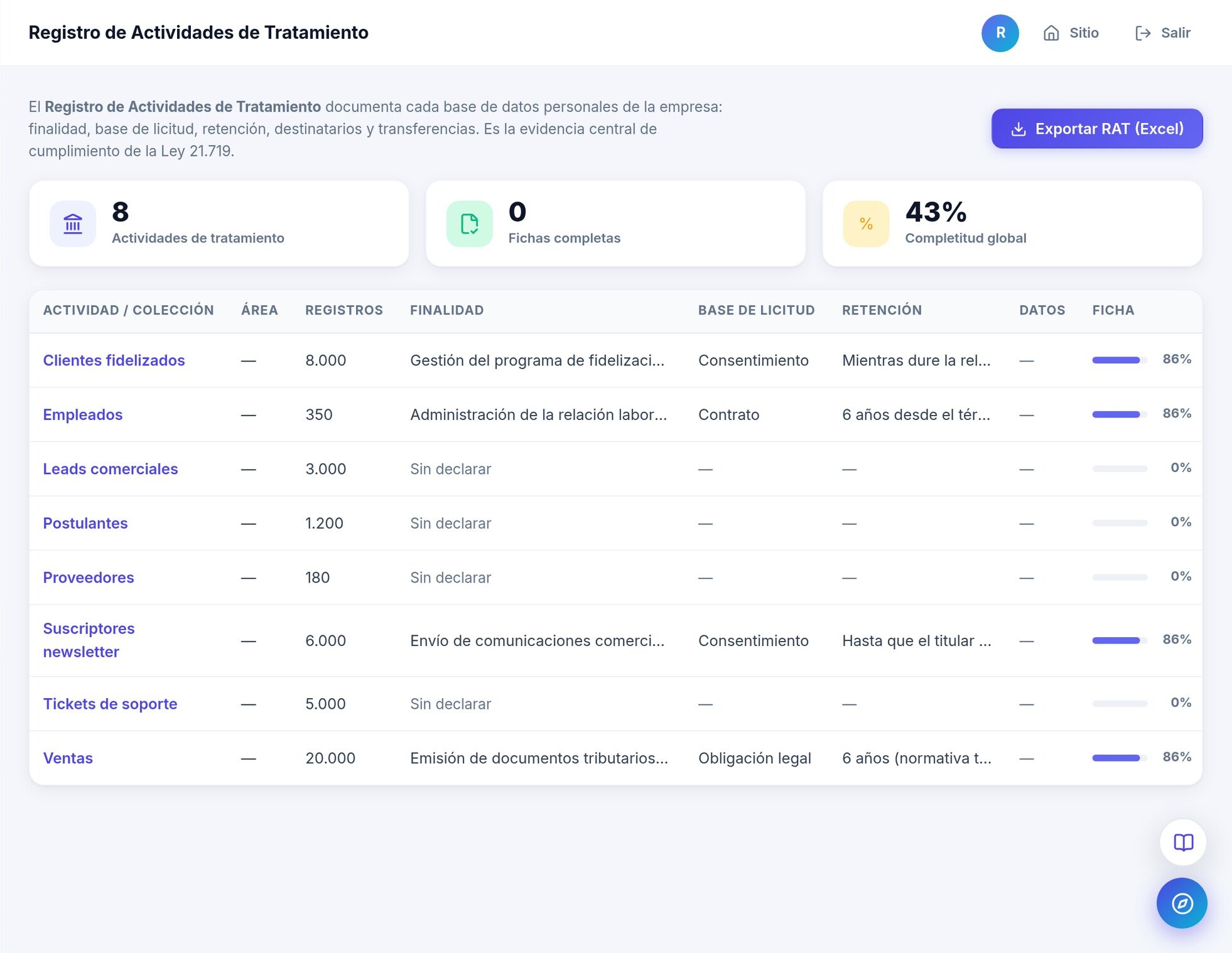Click ficha progress bar for Clientes fidelizados
The image size is (1232, 953).
tap(1119, 360)
